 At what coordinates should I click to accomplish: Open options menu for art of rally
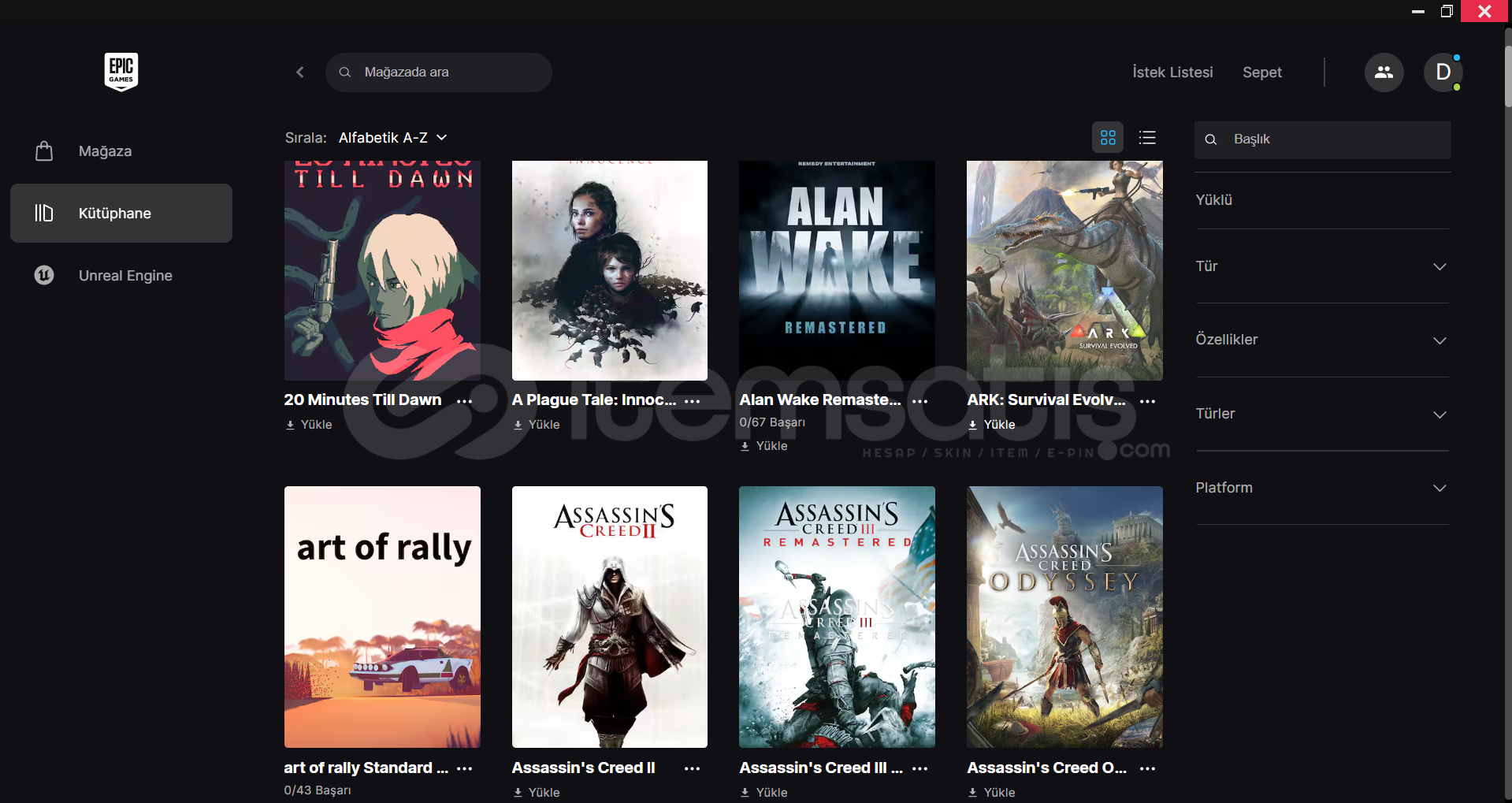click(x=465, y=768)
